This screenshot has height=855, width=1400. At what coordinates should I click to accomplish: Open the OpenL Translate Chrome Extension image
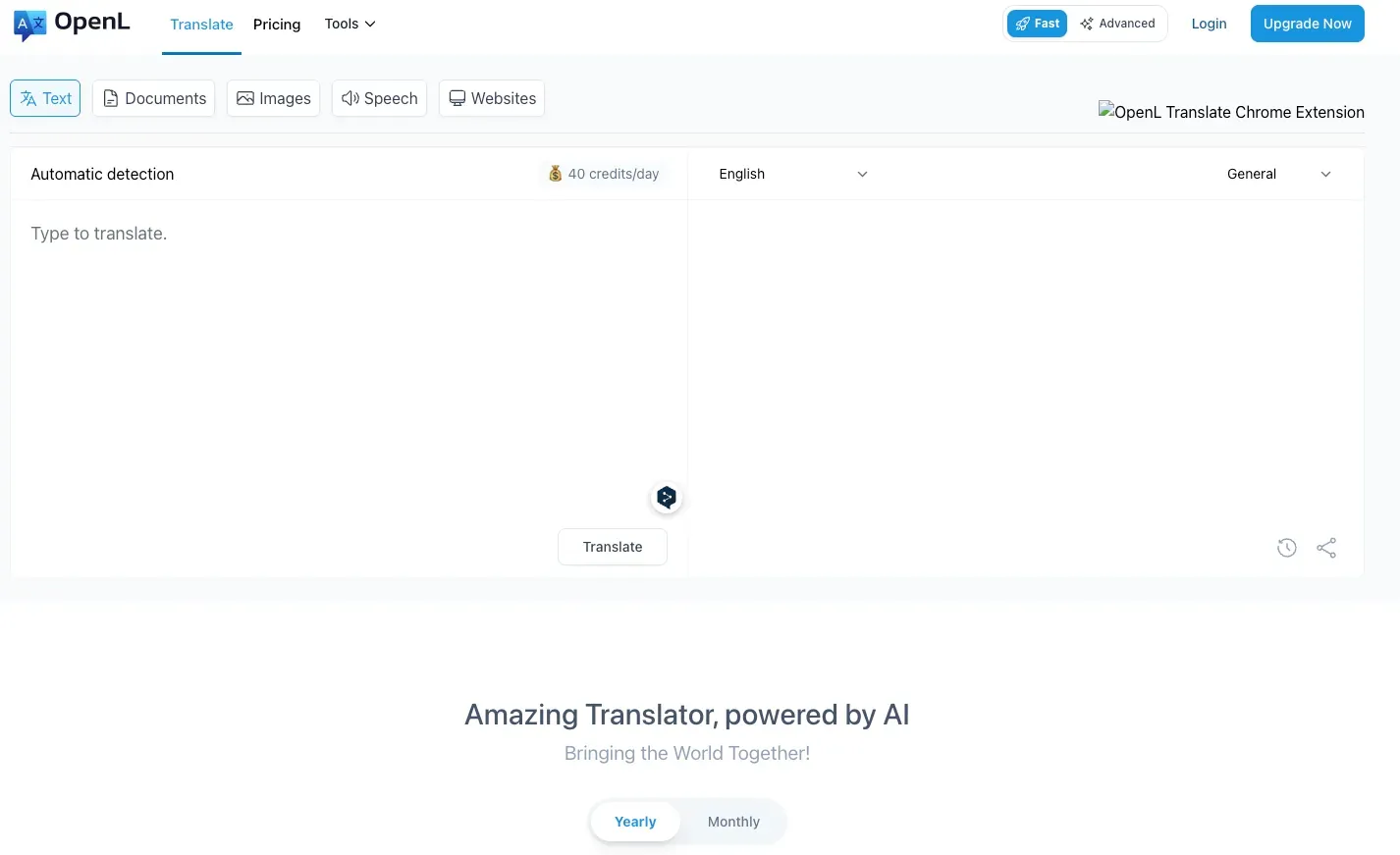[1231, 112]
